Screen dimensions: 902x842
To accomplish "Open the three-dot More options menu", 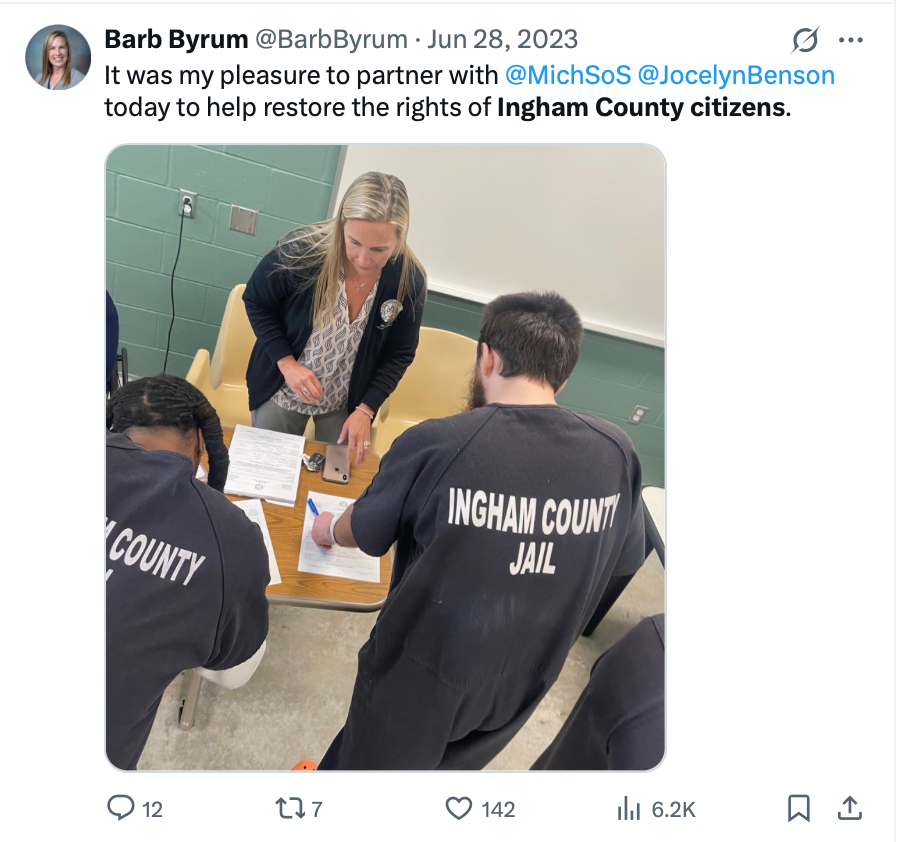I will point(851,40).
